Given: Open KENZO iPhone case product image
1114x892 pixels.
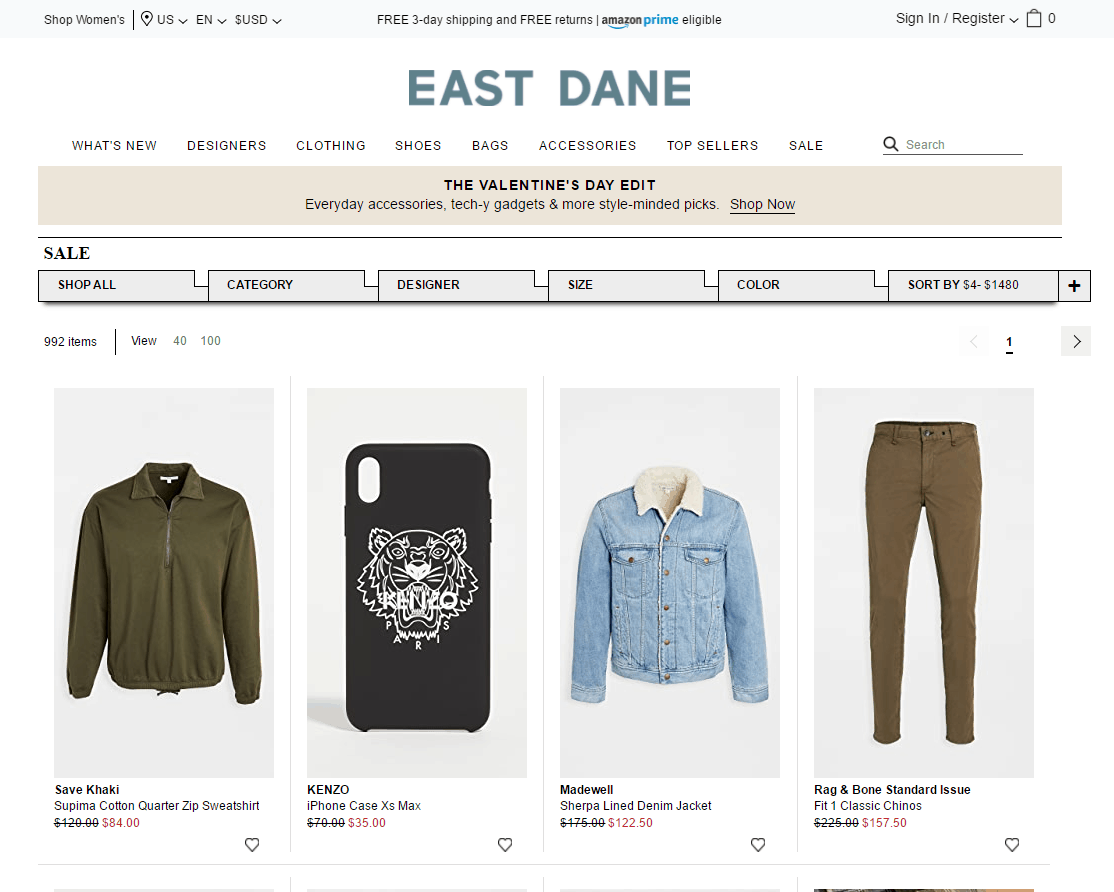Looking at the screenshot, I should pyautogui.click(x=417, y=582).
